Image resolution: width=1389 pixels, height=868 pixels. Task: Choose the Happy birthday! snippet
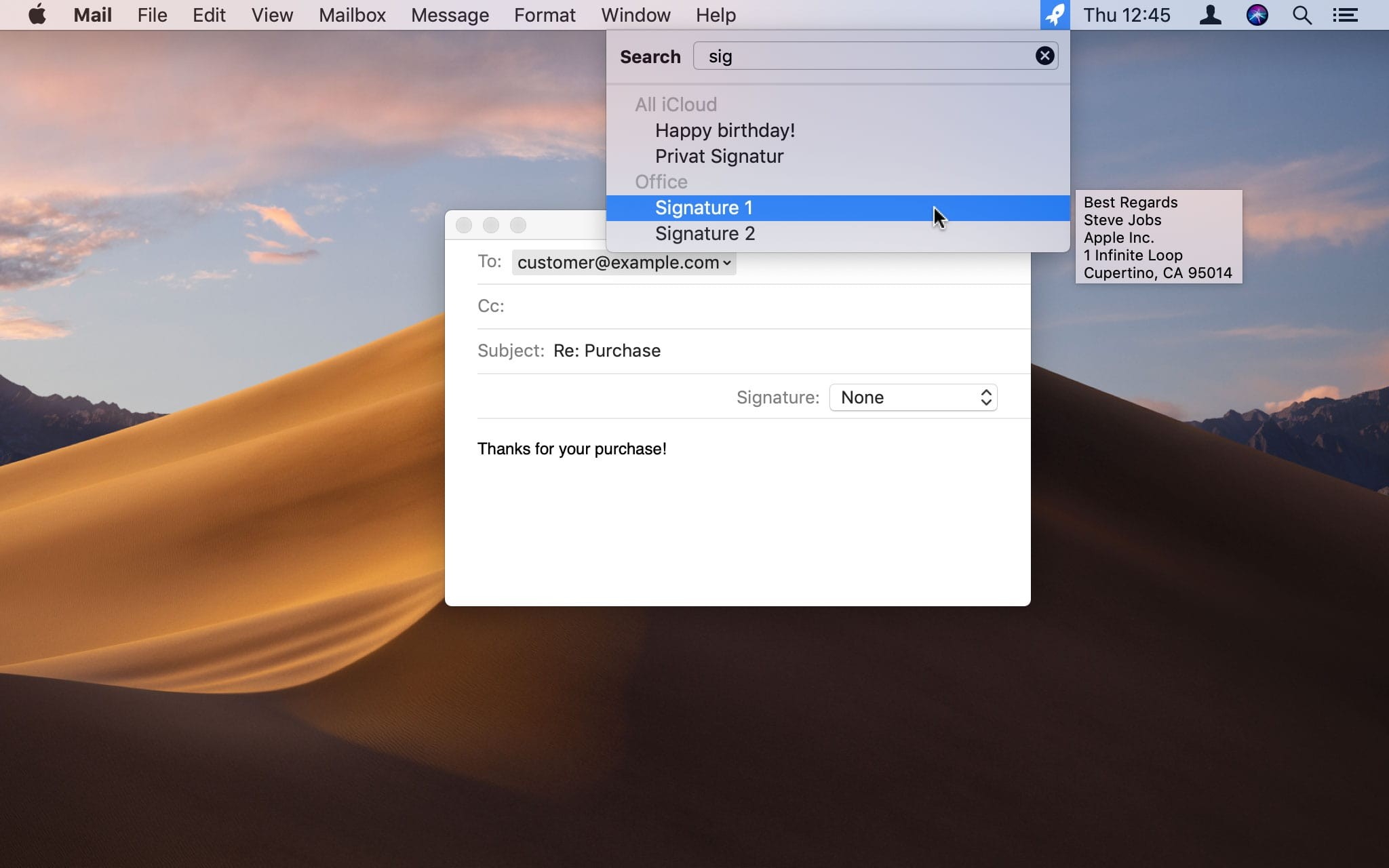(x=724, y=130)
